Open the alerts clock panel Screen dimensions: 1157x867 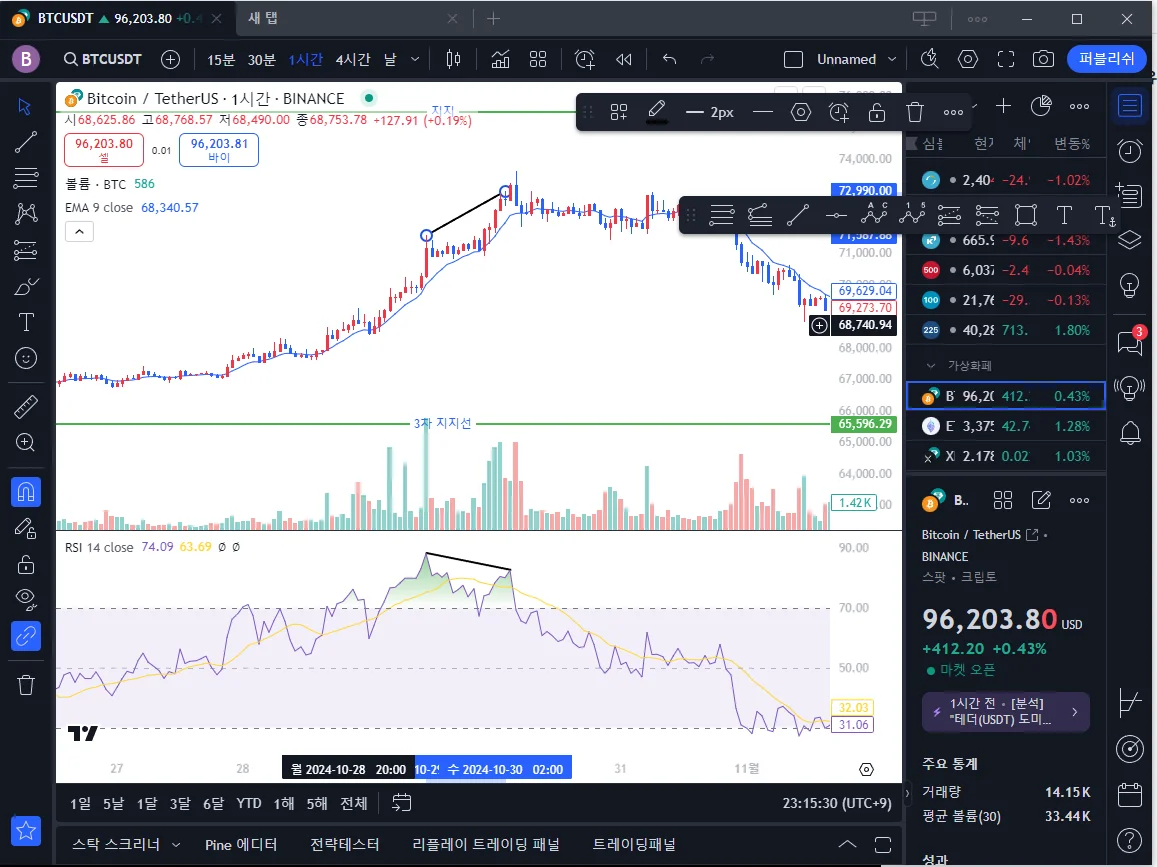[1130, 151]
